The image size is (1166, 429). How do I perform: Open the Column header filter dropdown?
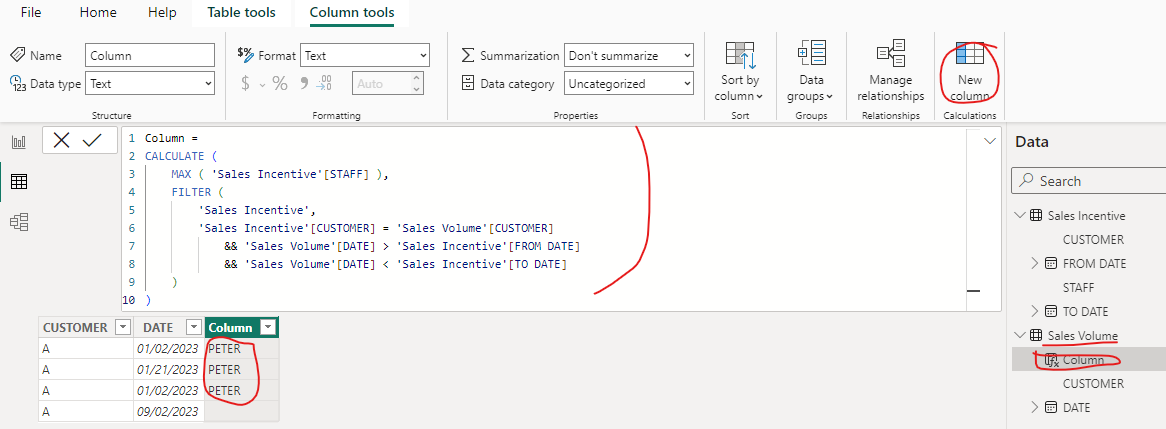tap(269, 328)
